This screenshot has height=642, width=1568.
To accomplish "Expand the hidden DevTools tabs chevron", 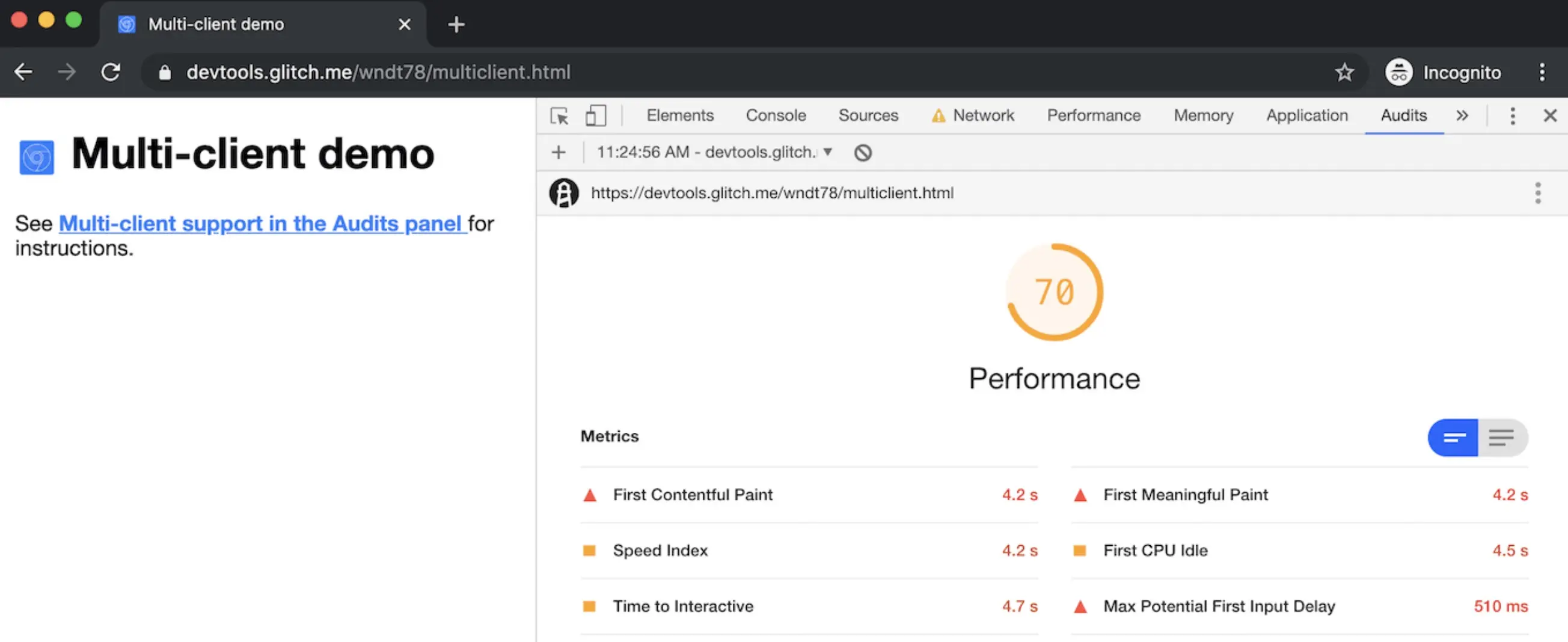I will 1462,115.
